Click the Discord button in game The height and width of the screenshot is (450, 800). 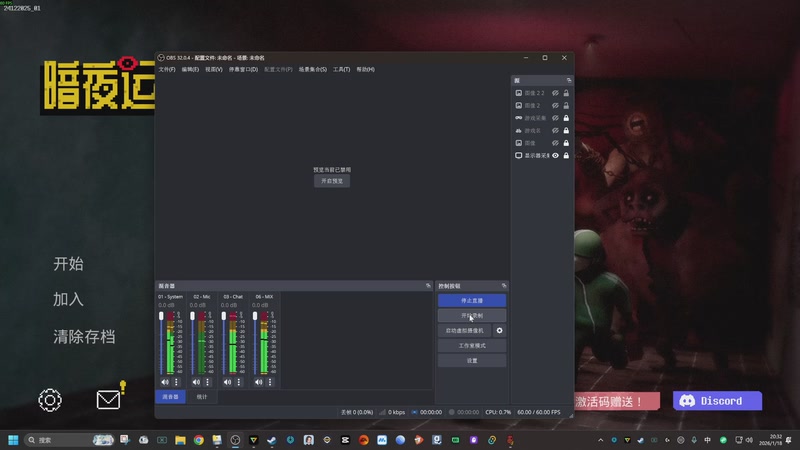(x=717, y=401)
